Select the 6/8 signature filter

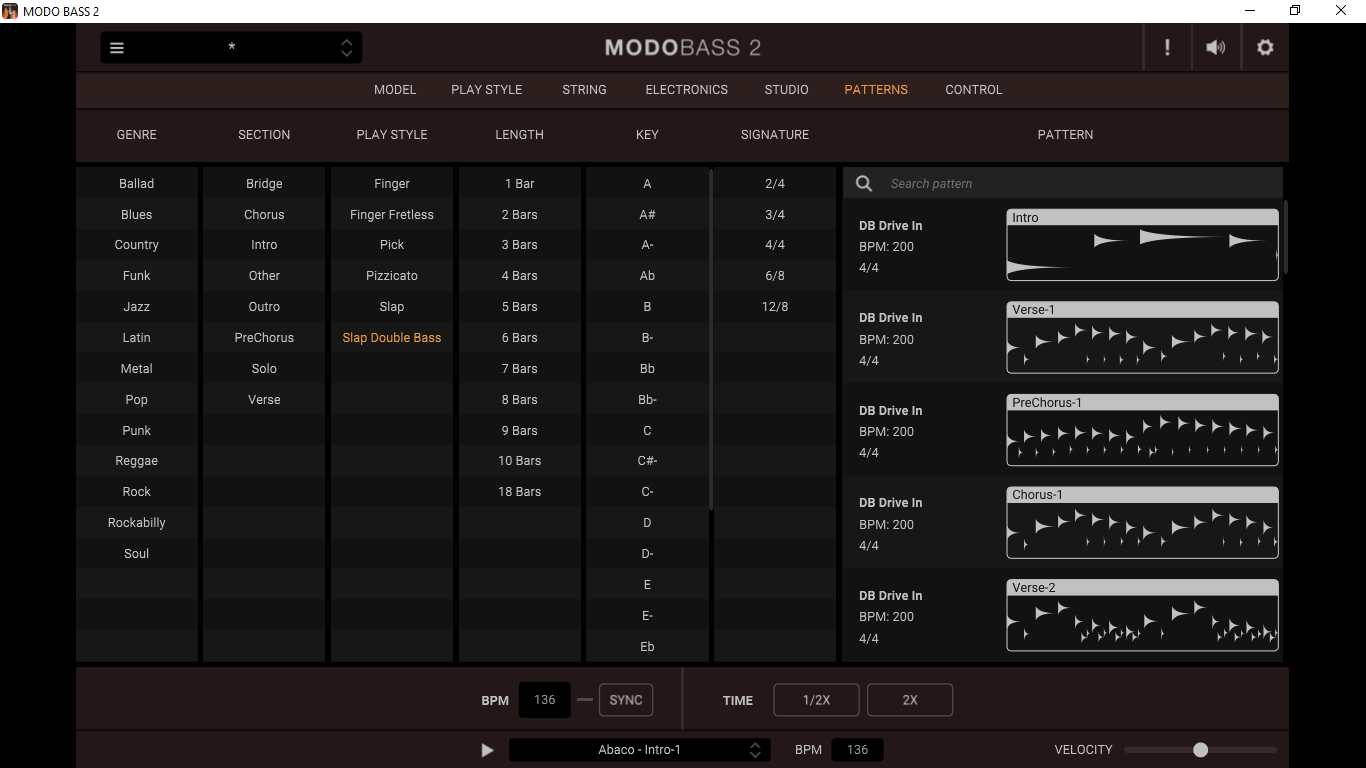775,276
